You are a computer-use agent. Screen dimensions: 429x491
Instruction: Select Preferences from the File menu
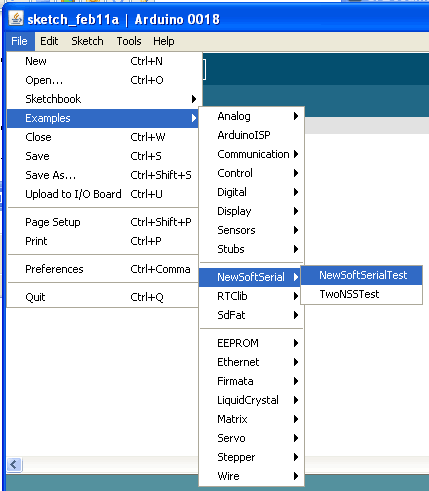[x=103, y=269]
